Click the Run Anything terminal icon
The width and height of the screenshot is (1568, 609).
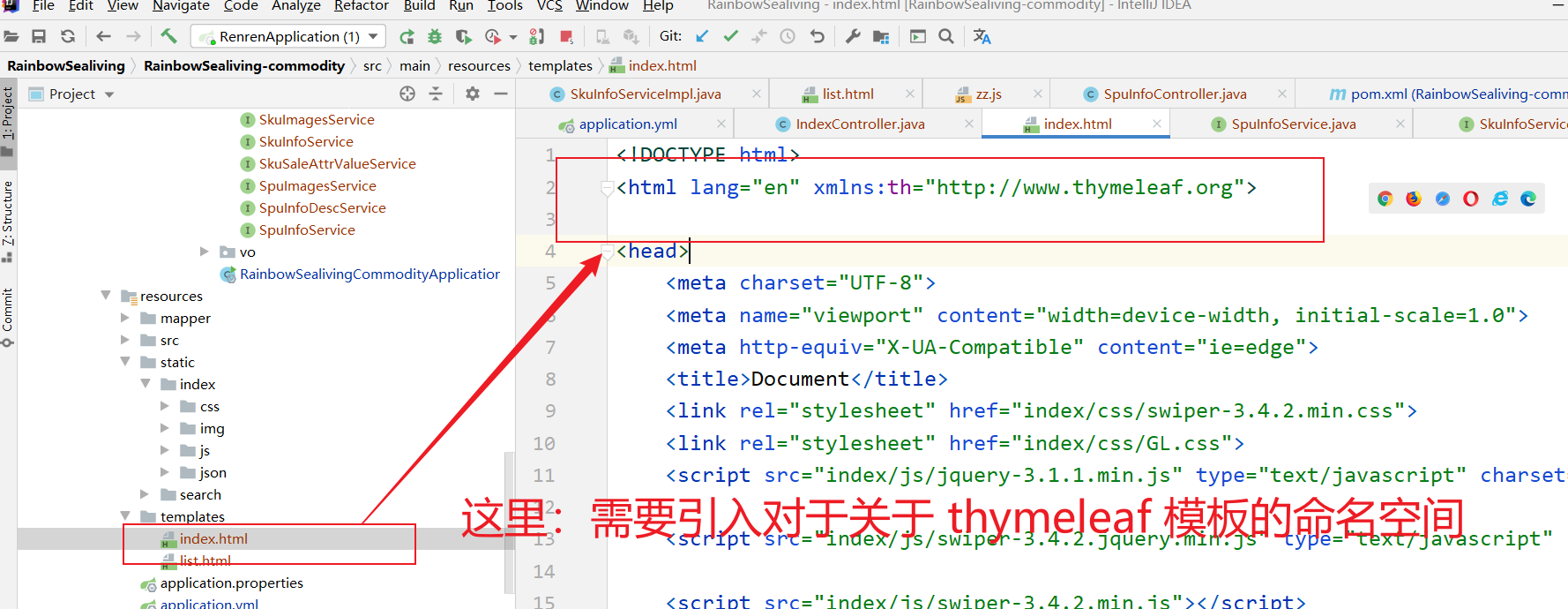click(918, 36)
